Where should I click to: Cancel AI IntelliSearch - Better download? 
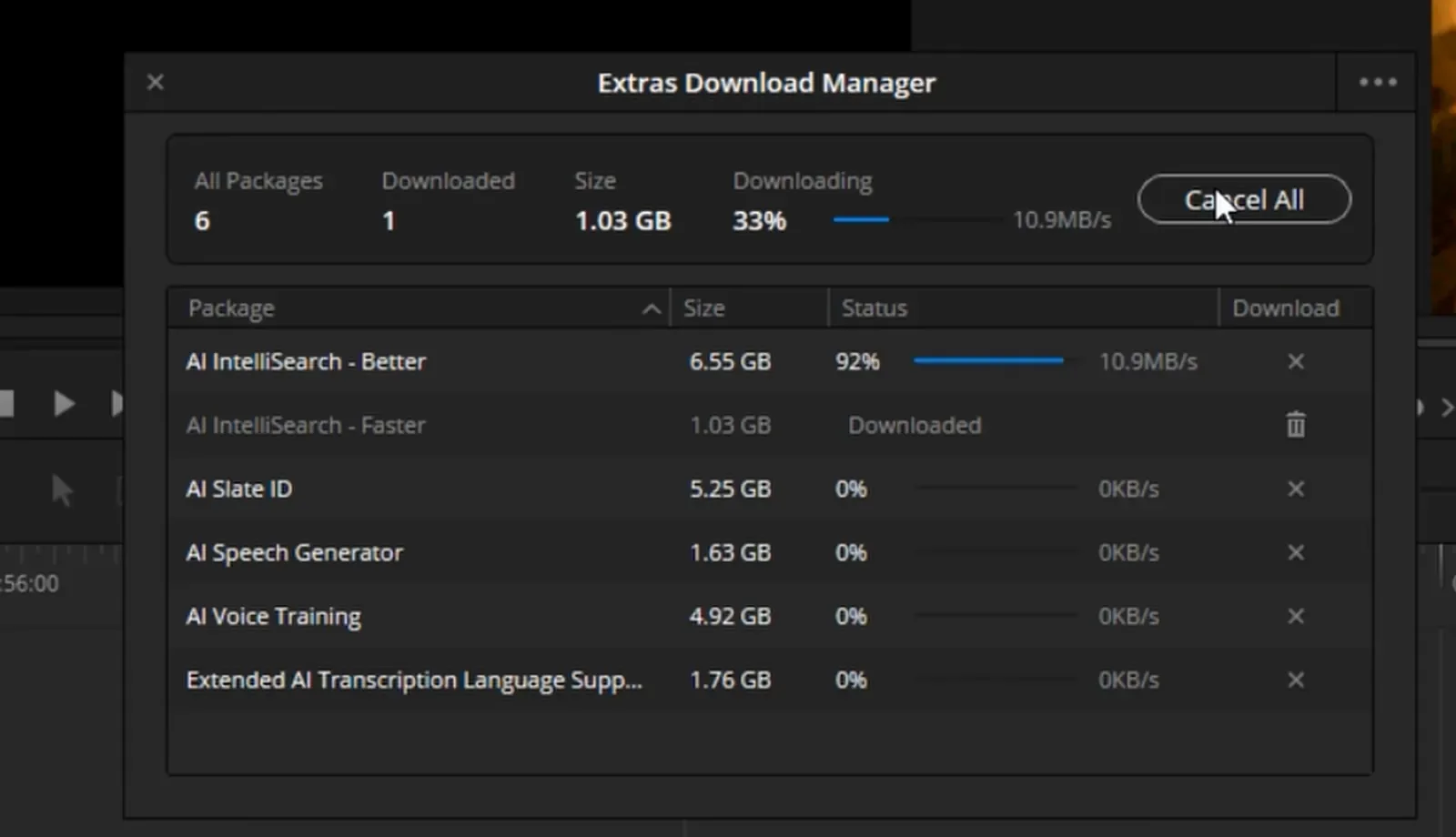tap(1296, 361)
